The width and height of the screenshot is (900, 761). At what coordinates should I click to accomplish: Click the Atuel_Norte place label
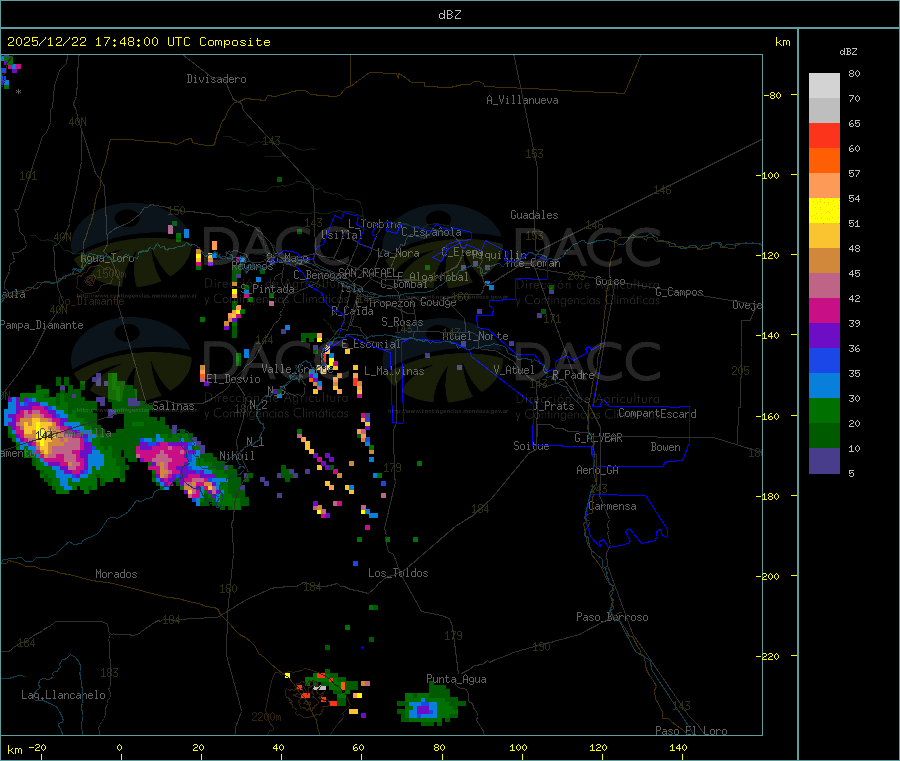click(x=475, y=336)
